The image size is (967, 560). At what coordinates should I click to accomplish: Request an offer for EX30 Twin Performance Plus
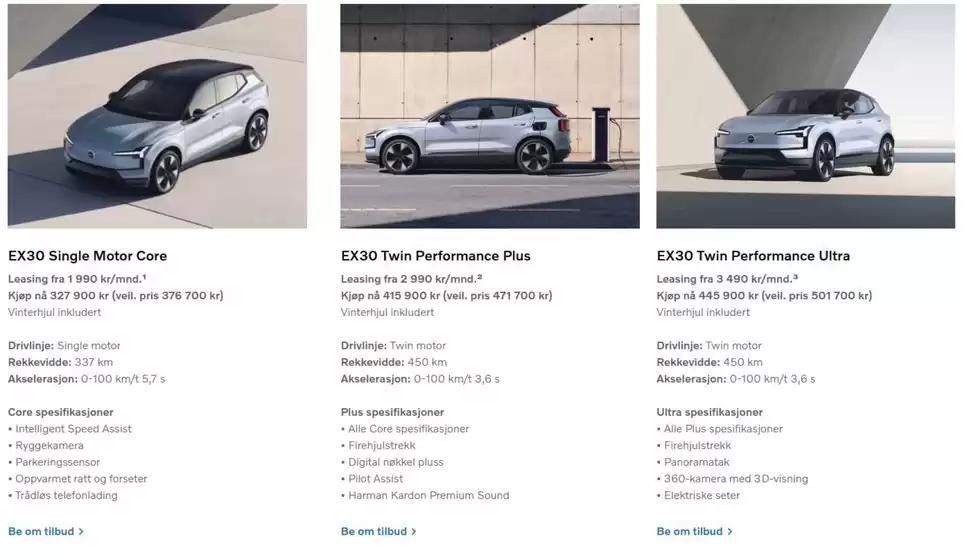tap(379, 532)
